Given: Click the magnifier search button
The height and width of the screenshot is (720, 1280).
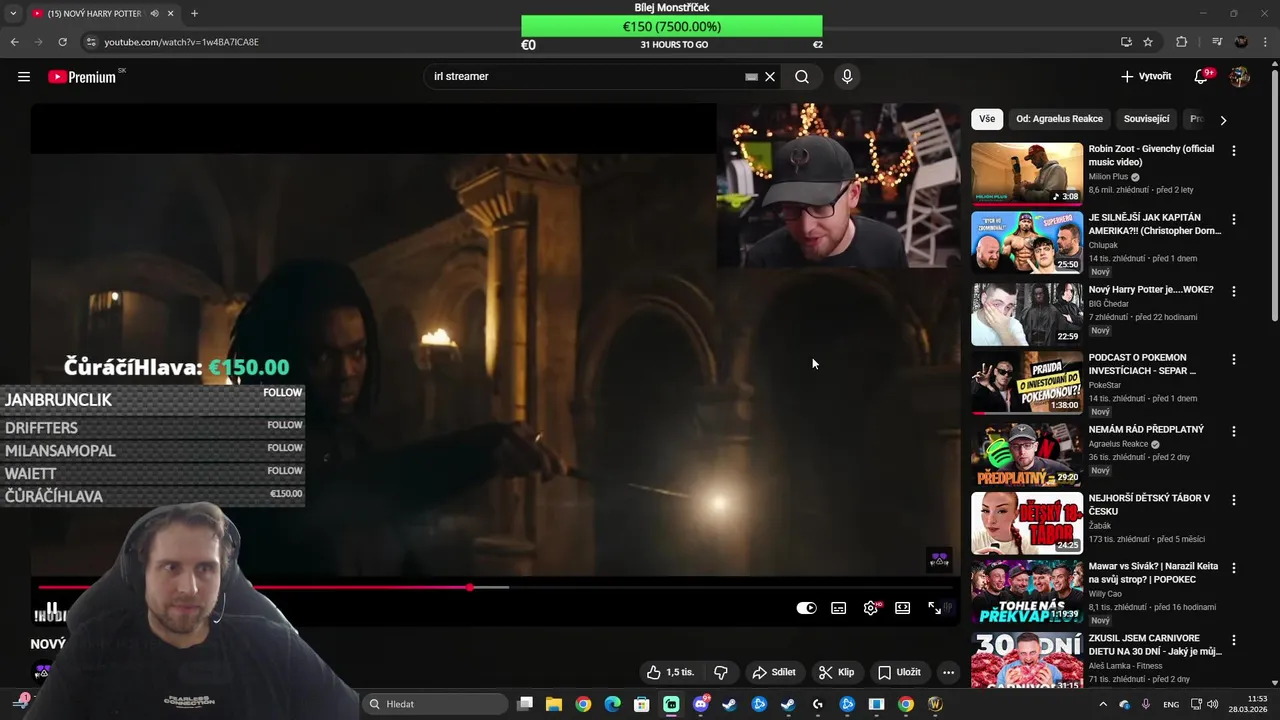Looking at the screenshot, I should 802,77.
